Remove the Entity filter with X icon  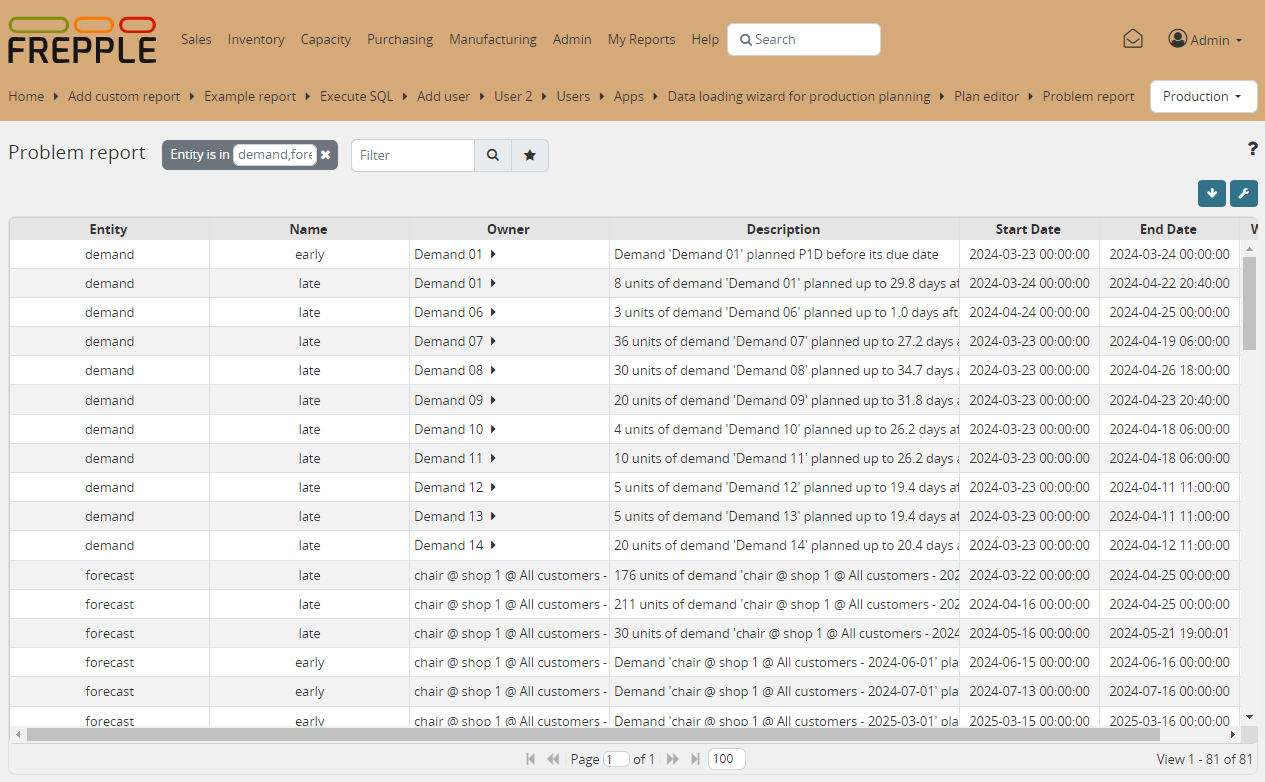326,155
